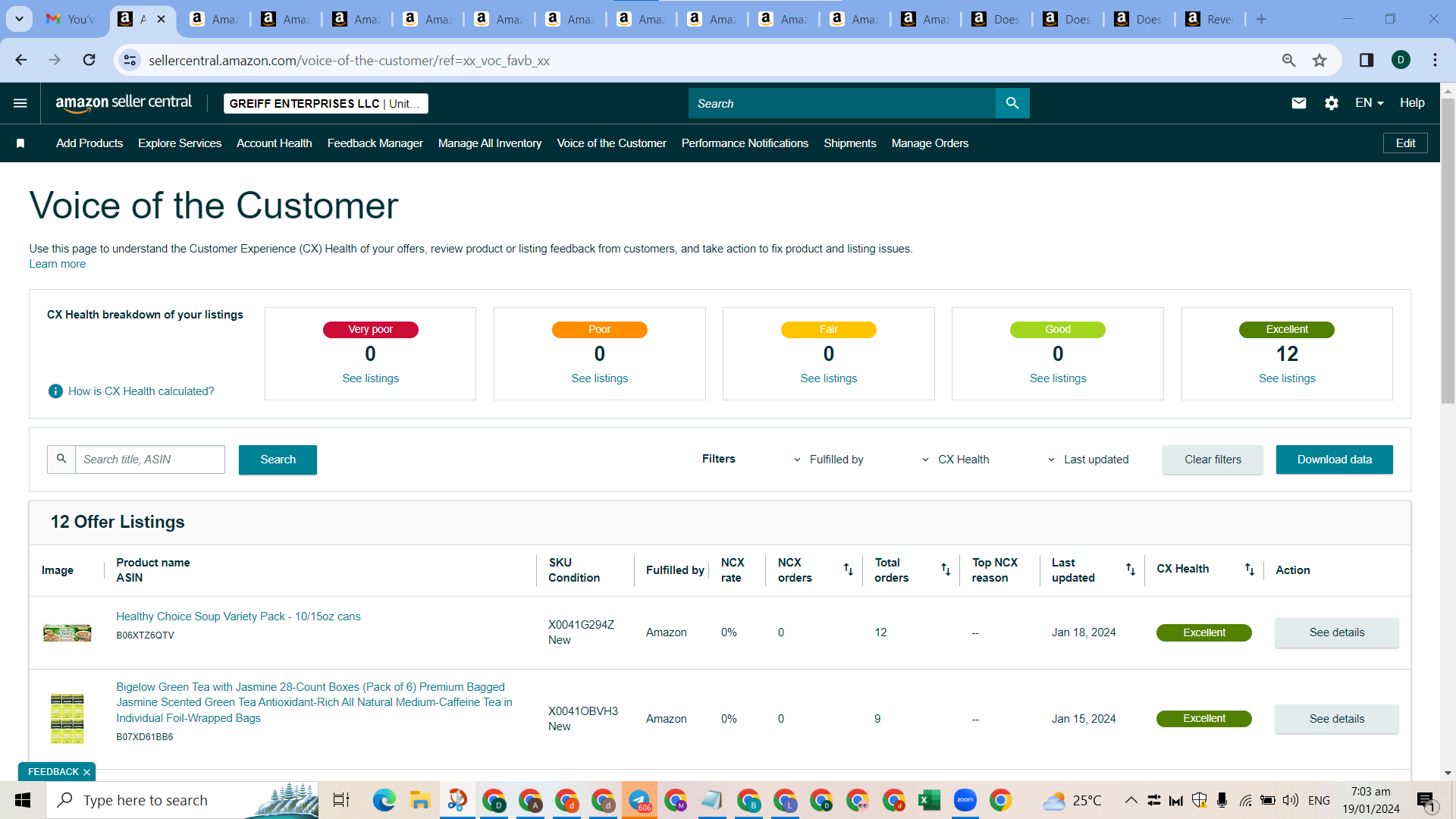Open Feedback Manager
Image resolution: width=1456 pixels, height=819 pixels.
(375, 143)
